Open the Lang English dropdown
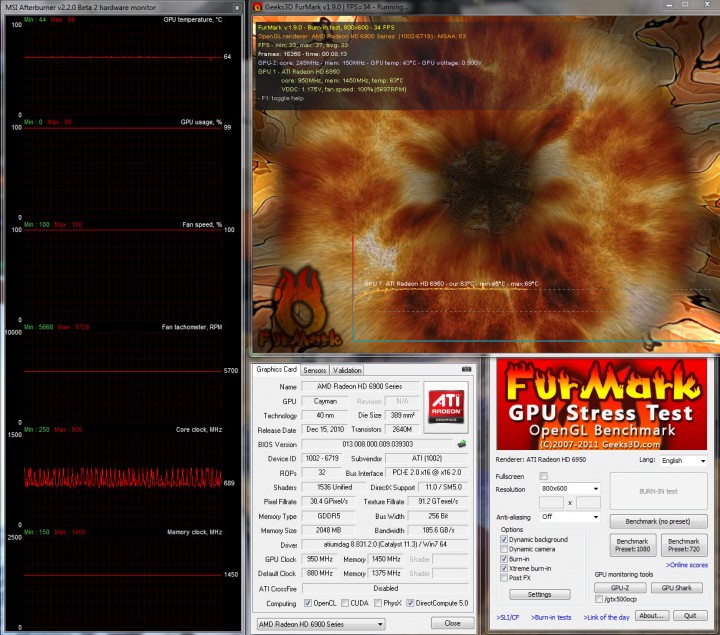 (x=683, y=460)
